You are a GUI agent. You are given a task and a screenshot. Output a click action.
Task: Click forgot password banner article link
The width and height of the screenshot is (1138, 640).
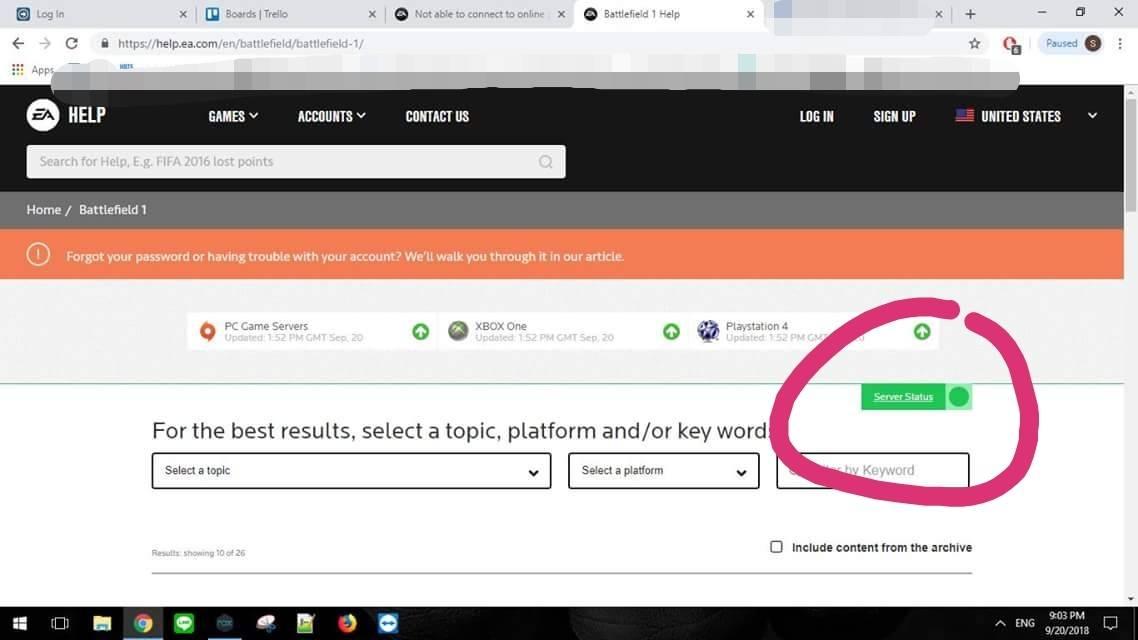[345, 256]
